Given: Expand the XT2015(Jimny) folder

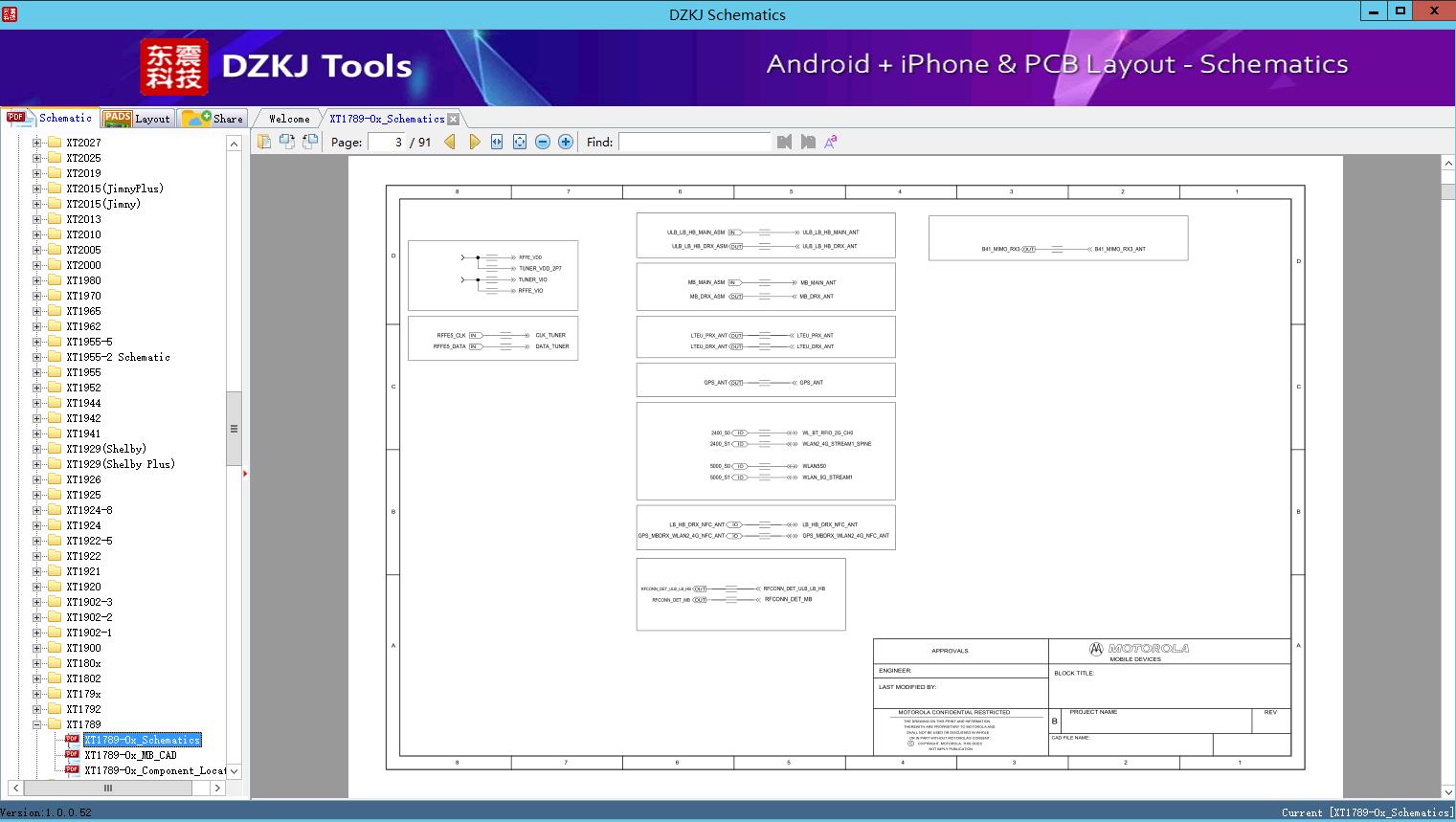Looking at the screenshot, I should pyautogui.click(x=37, y=204).
